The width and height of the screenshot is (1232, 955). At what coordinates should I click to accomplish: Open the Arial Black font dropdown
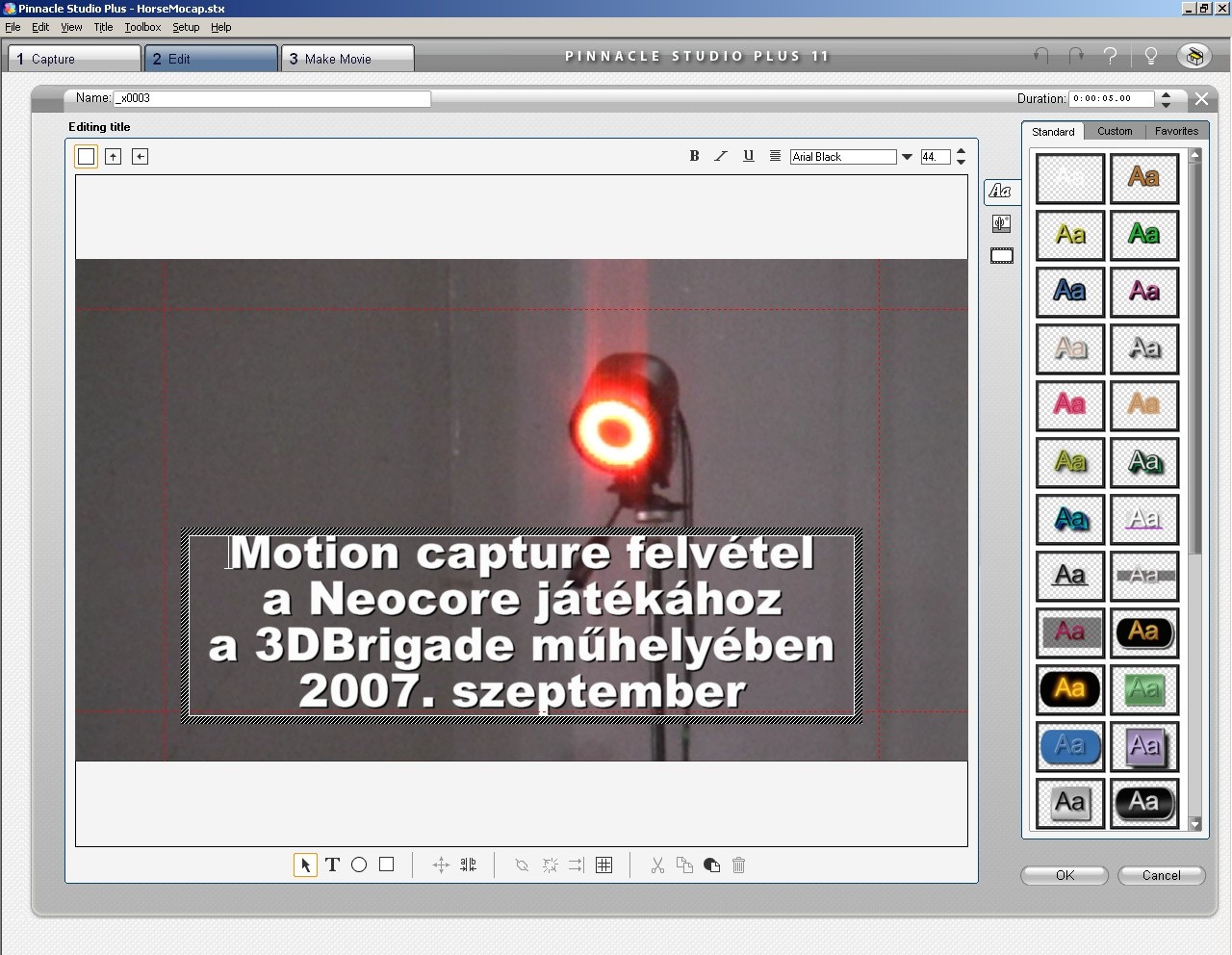[x=906, y=157]
